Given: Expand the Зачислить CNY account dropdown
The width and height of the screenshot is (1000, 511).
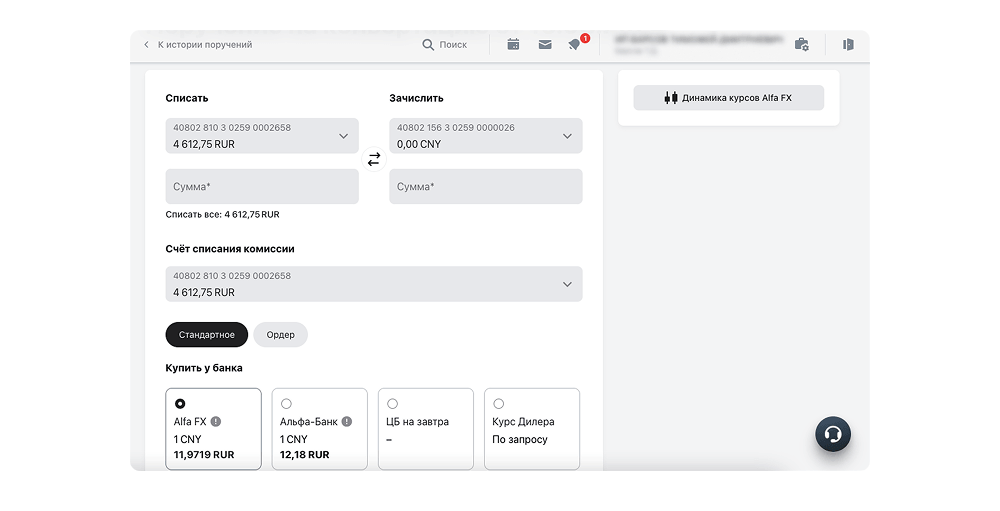Looking at the screenshot, I should (x=486, y=136).
